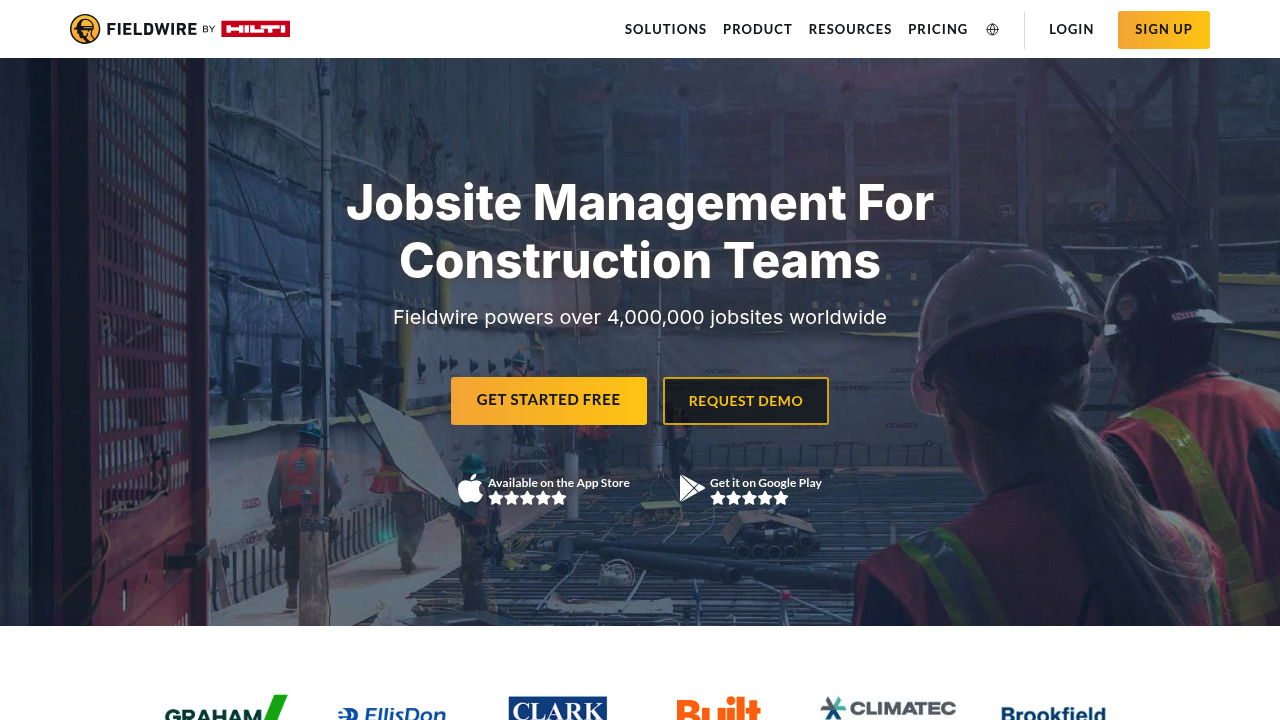Click the Climatec logo
The image size is (1280, 720).
pyautogui.click(x=888, y=707)
